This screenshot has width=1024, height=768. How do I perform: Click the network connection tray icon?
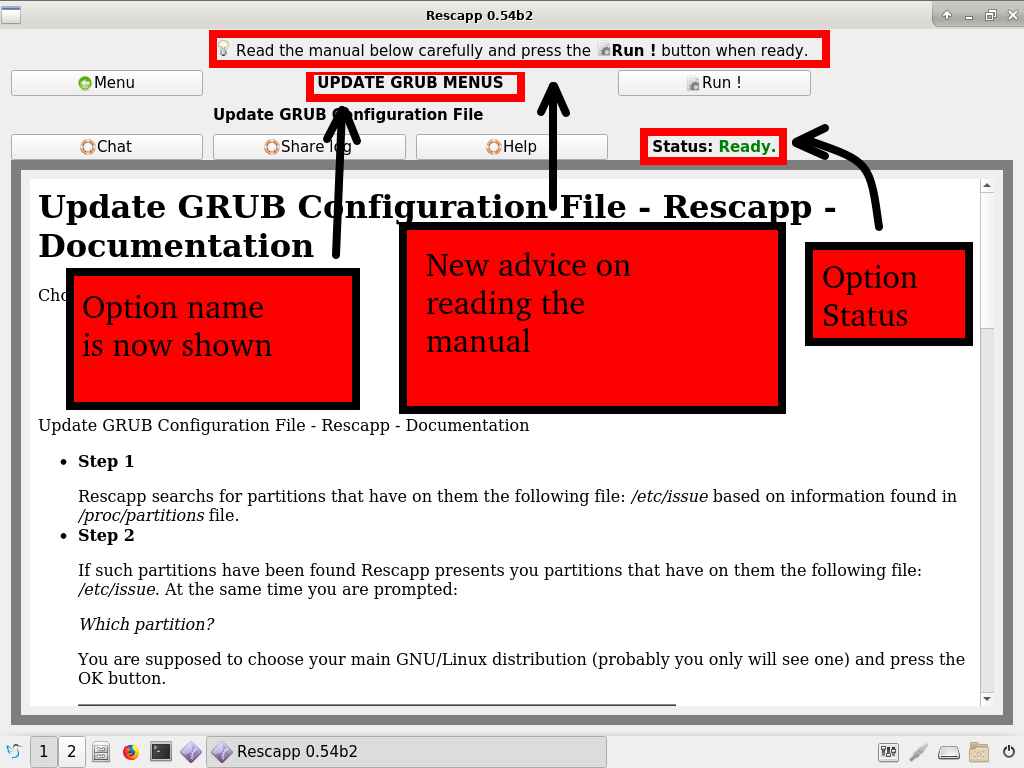pyautogui.click(x=919, y=752)
